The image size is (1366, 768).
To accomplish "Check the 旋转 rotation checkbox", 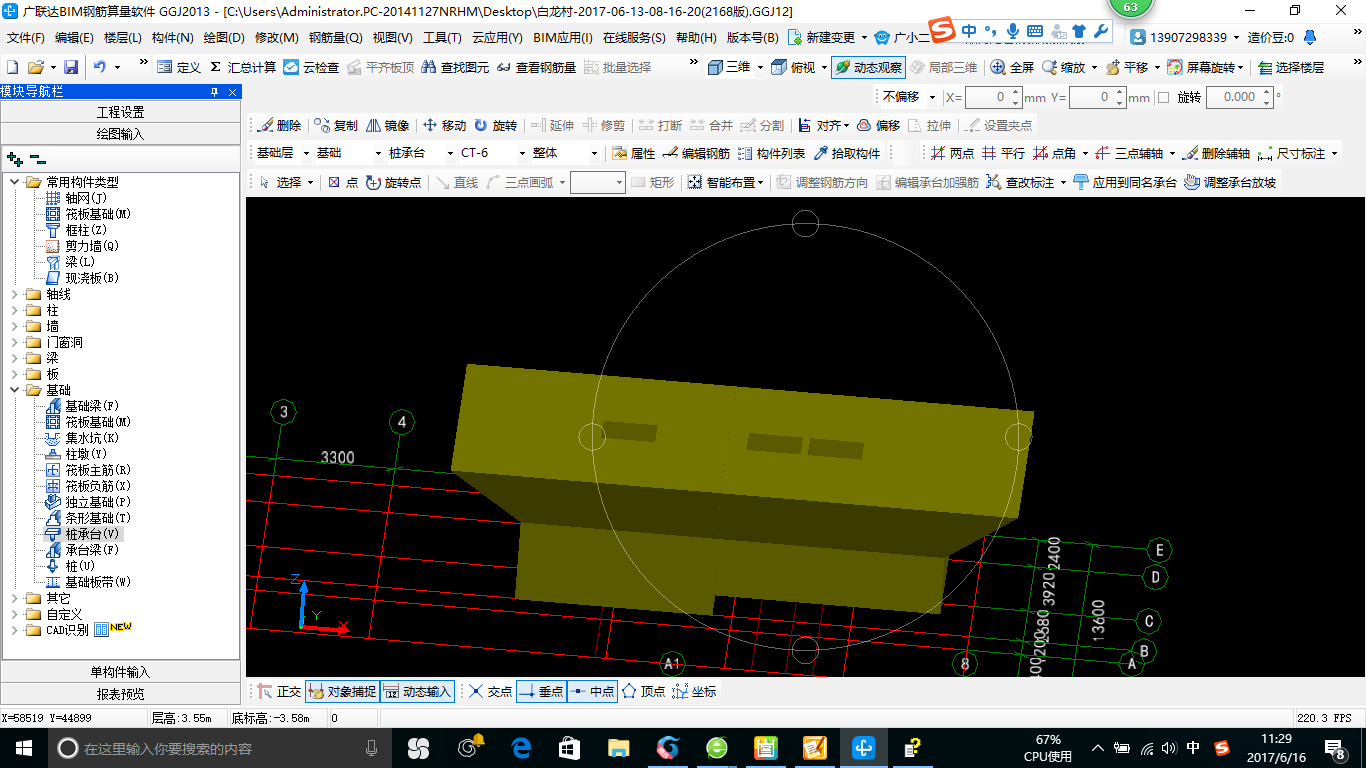I will pyautogui.click(x=1163, y=98).
